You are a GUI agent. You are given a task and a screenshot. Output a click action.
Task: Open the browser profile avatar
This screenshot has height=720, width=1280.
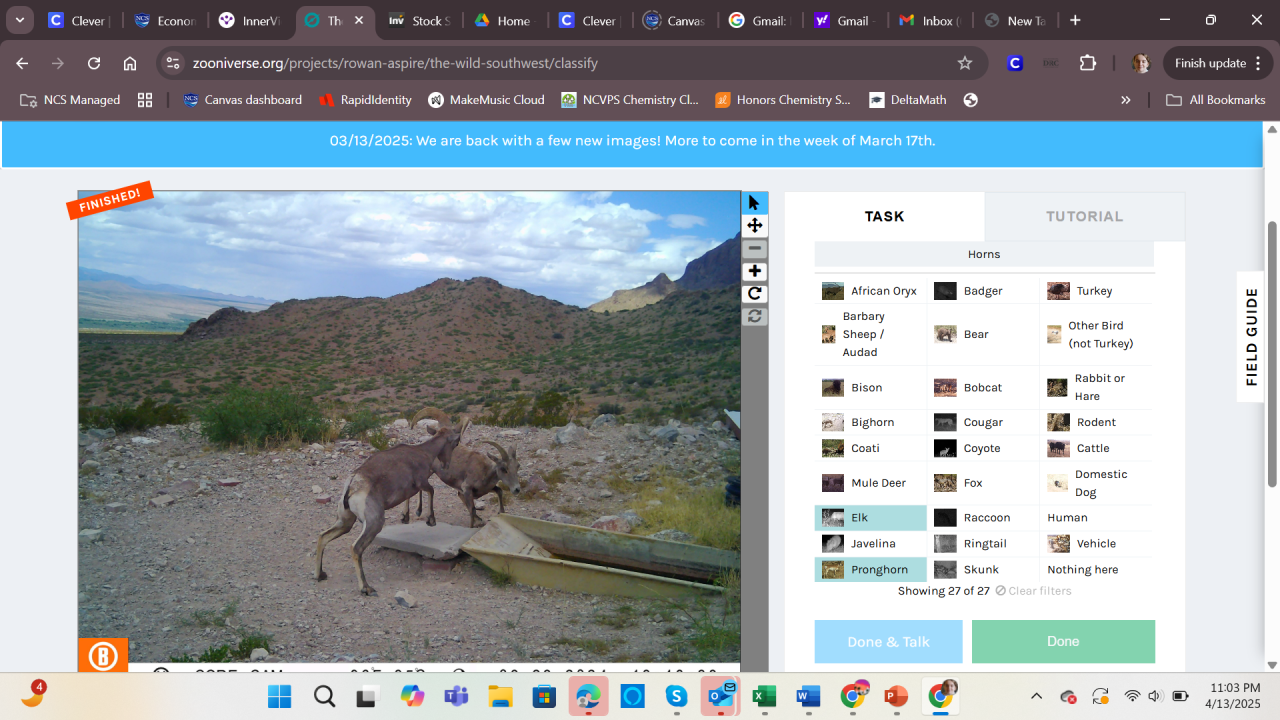pos(1141,63)
